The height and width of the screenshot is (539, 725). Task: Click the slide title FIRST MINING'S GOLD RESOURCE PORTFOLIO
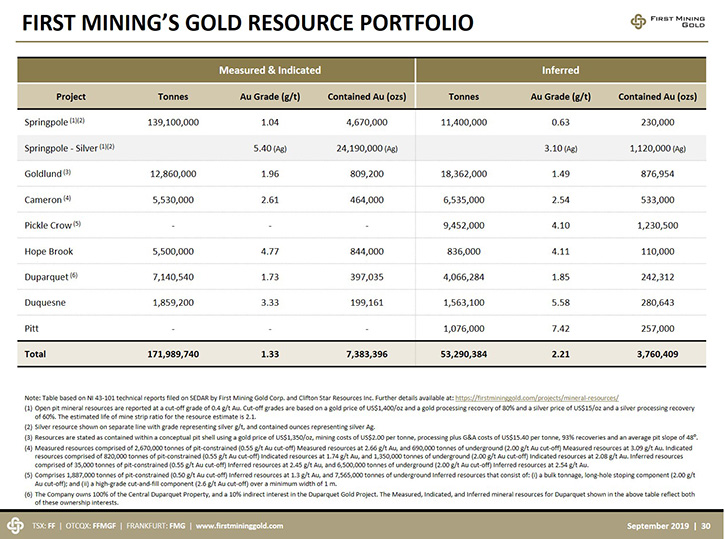[248, 23]
